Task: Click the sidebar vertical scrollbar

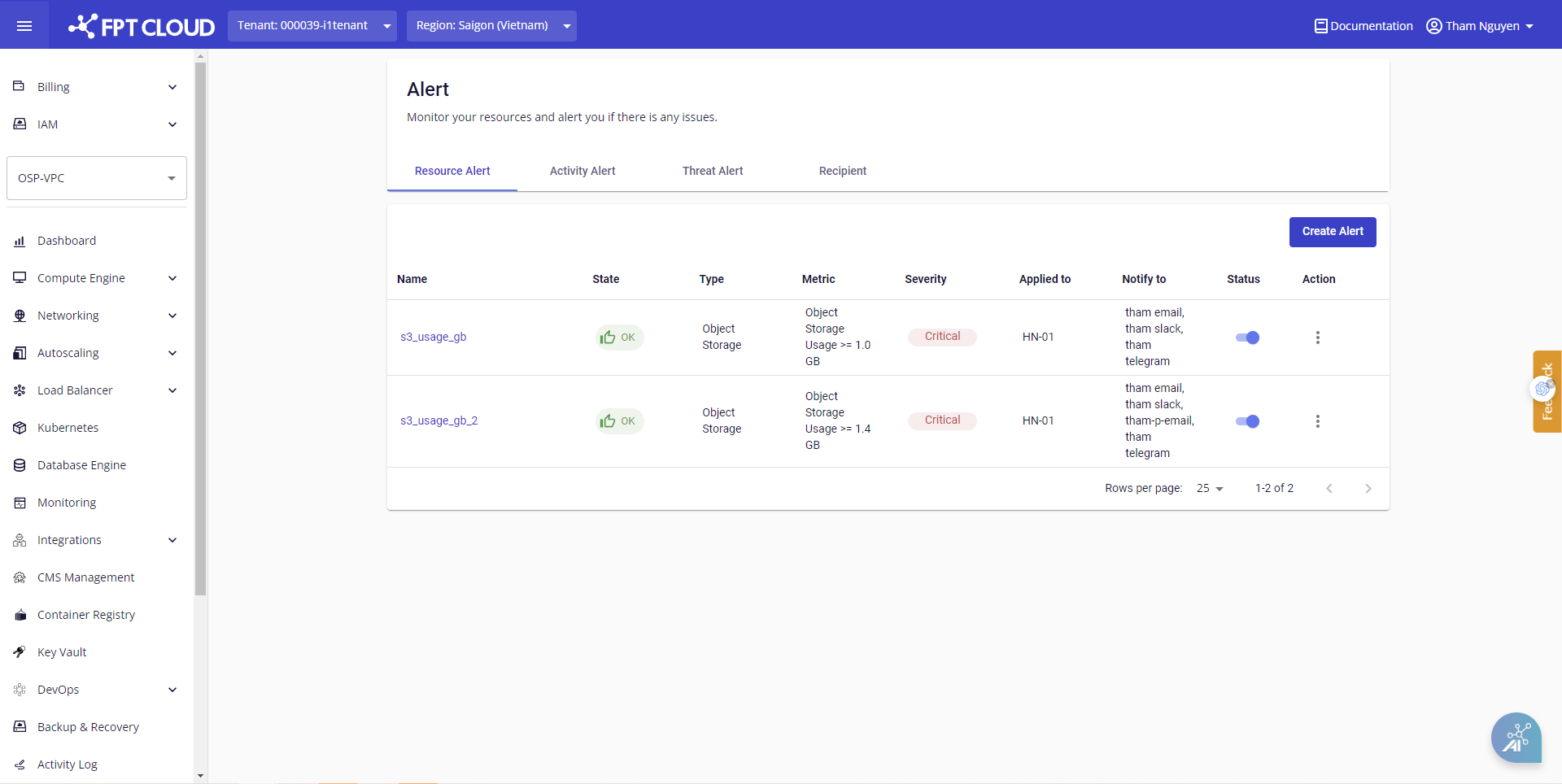Action: pyautogui.click(x=200, y=325)
